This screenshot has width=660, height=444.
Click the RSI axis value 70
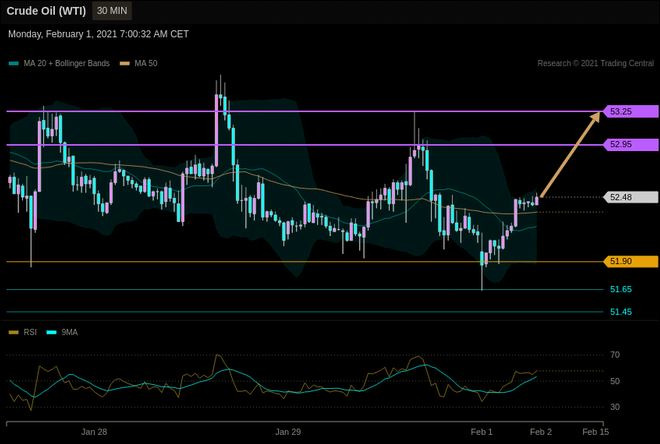[615, 355]
